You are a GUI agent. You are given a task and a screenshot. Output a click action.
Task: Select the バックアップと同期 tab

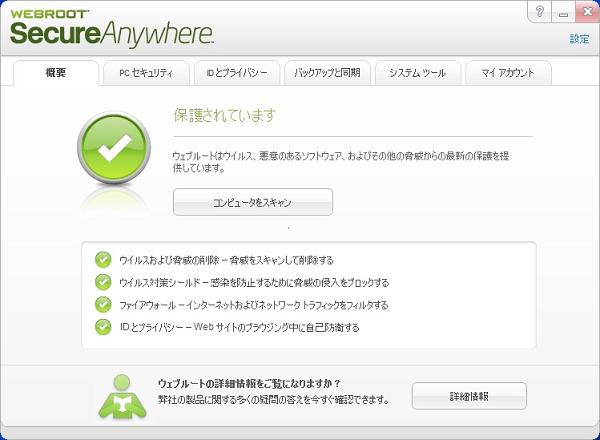tap(327, 73)
